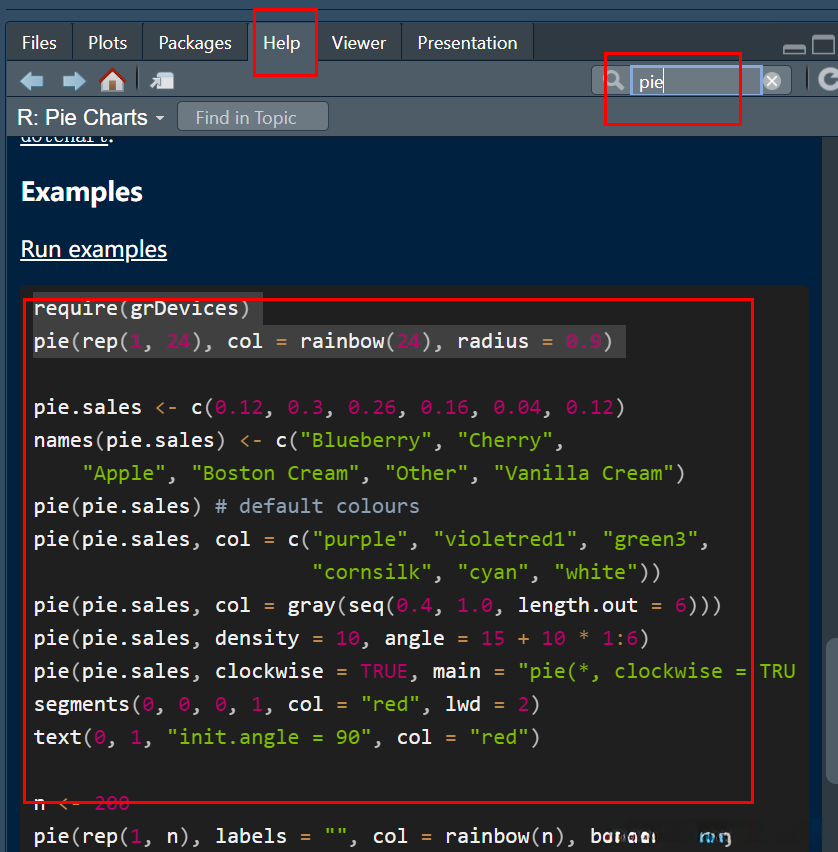
Task: Minimize the Help pane
Action: pos(794,47)
